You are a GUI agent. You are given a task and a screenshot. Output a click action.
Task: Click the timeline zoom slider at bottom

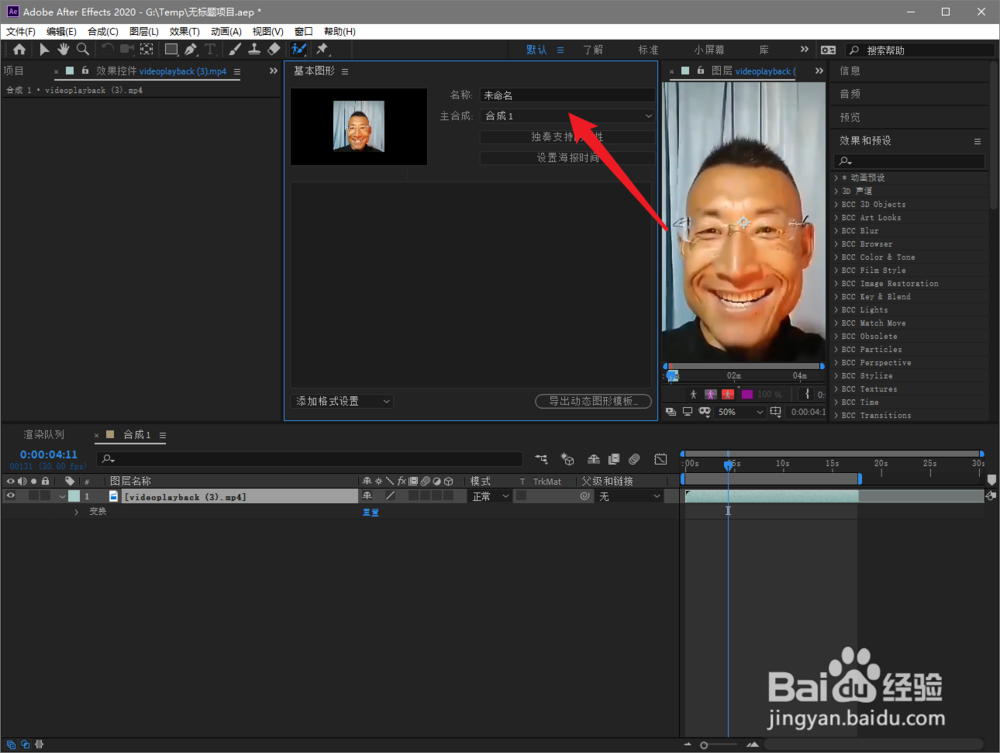pos(721,745)
